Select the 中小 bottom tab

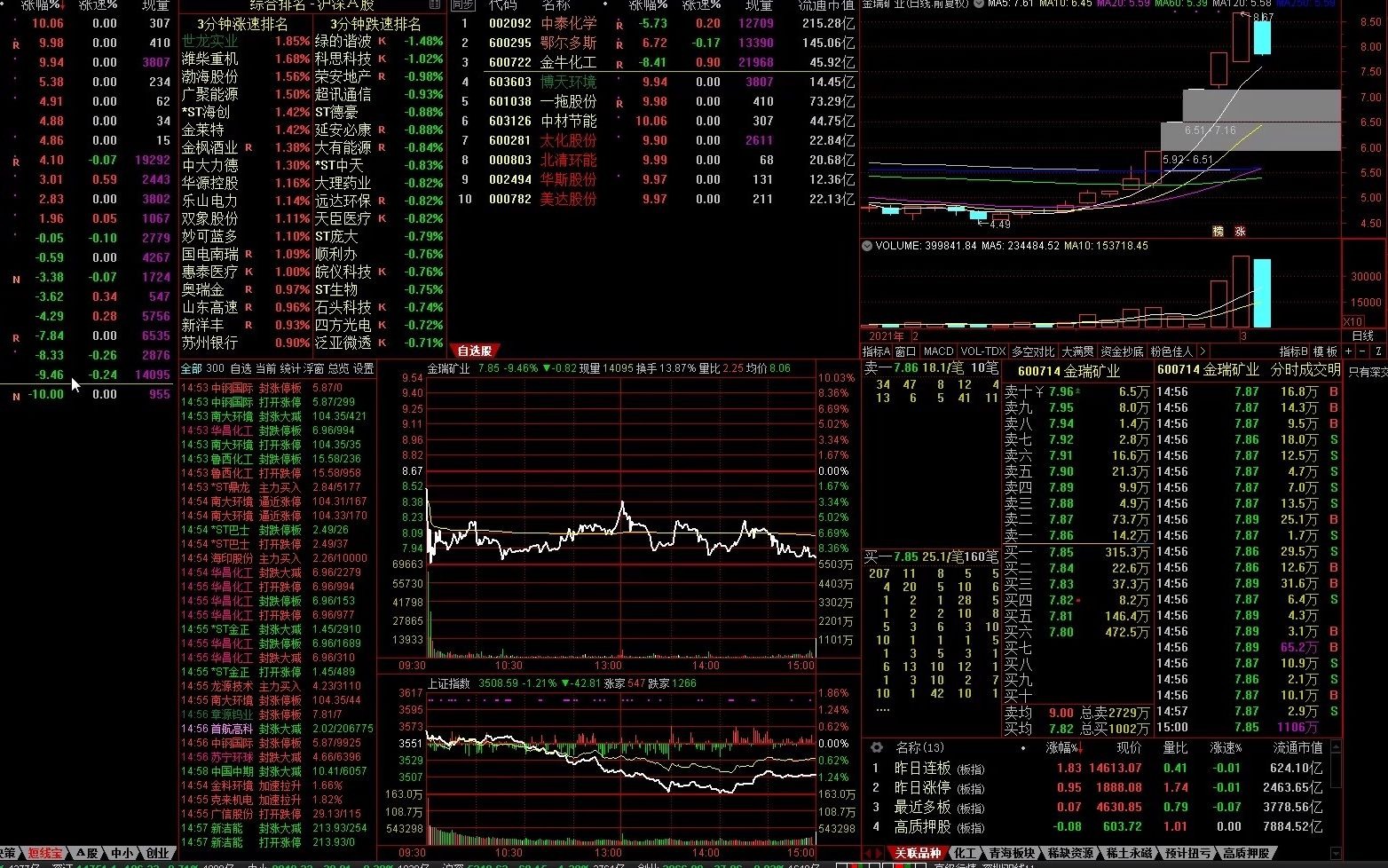pos(122,854)
